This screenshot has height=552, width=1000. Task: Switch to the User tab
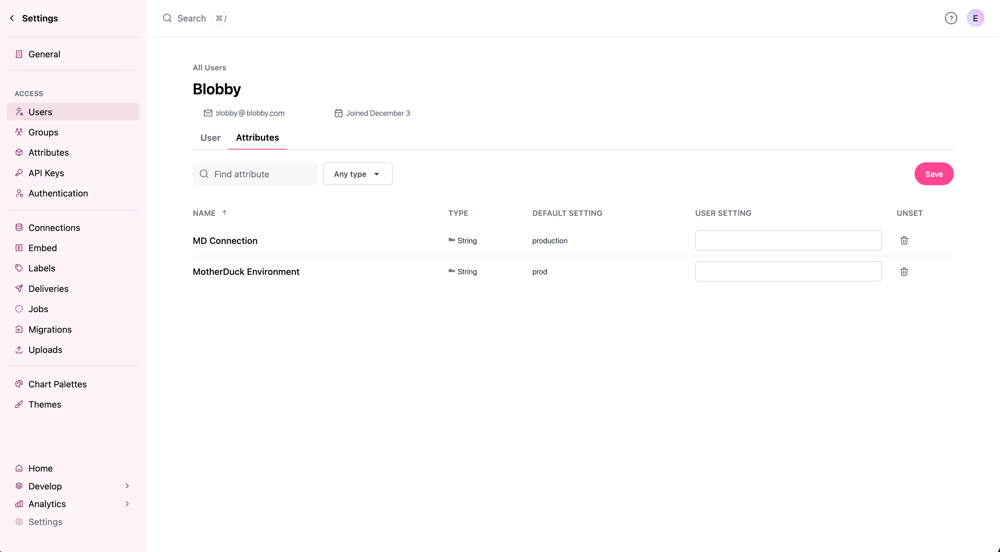pos(210,138)
